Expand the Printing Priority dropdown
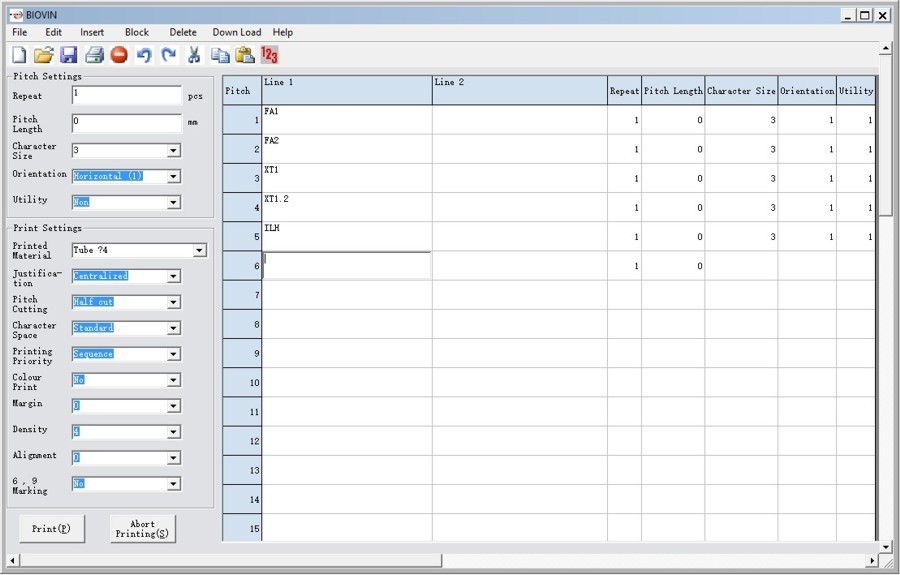900x575 pixels. click(x=173, y=355)
